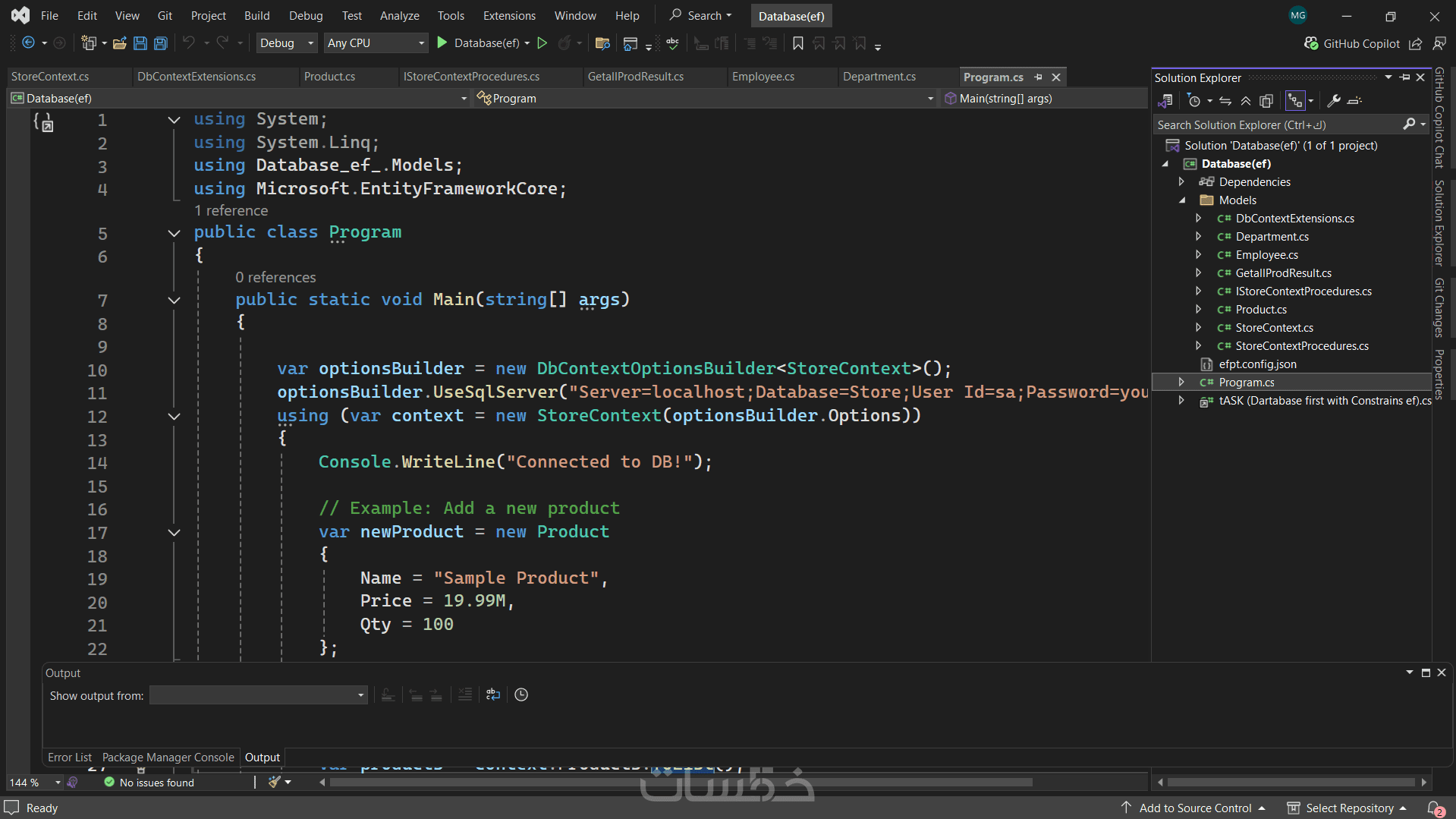
Task: Toggle pin on the Program.cs tab
Action: pos(1038,77)
